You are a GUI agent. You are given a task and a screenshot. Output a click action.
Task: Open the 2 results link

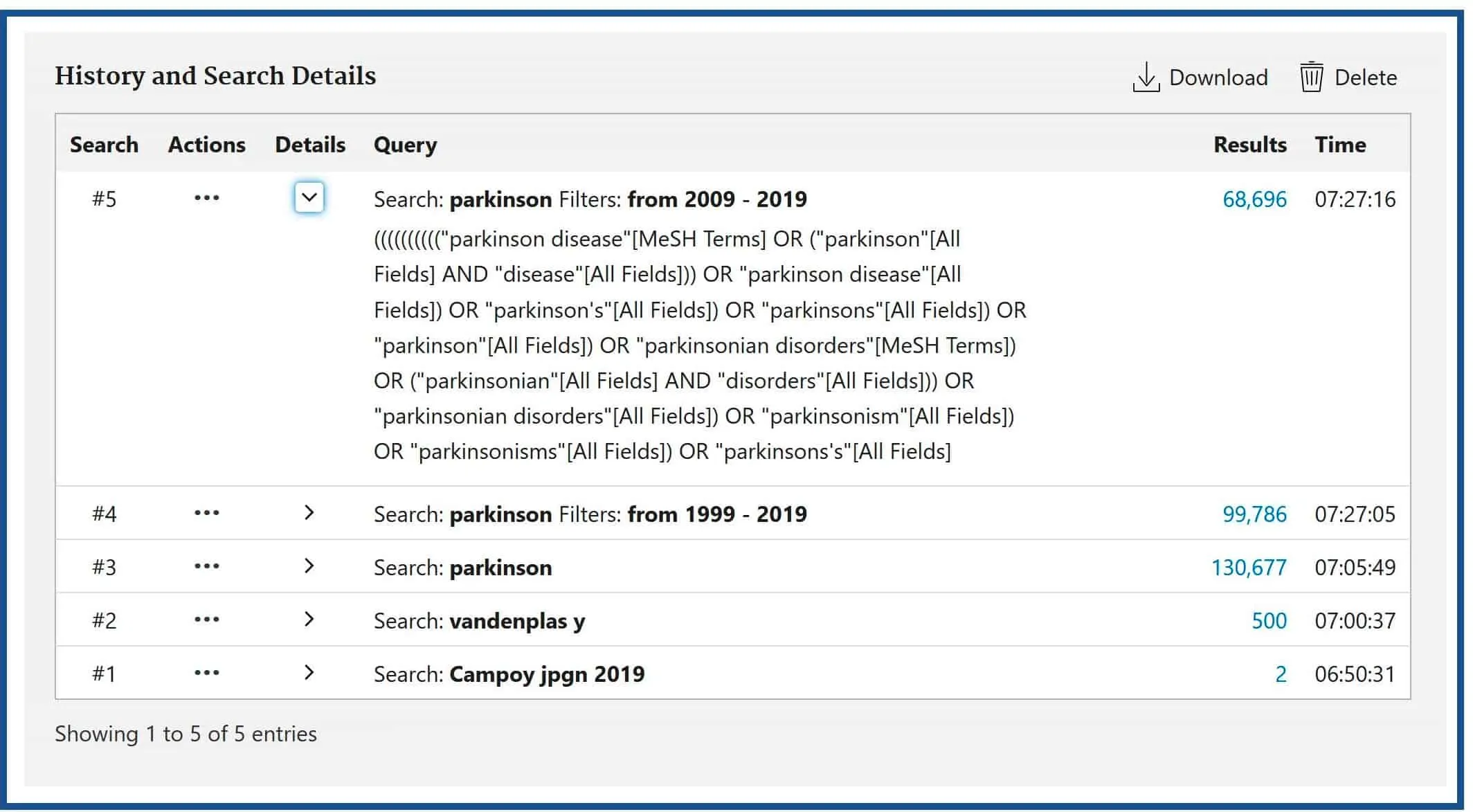point(1281,674)
